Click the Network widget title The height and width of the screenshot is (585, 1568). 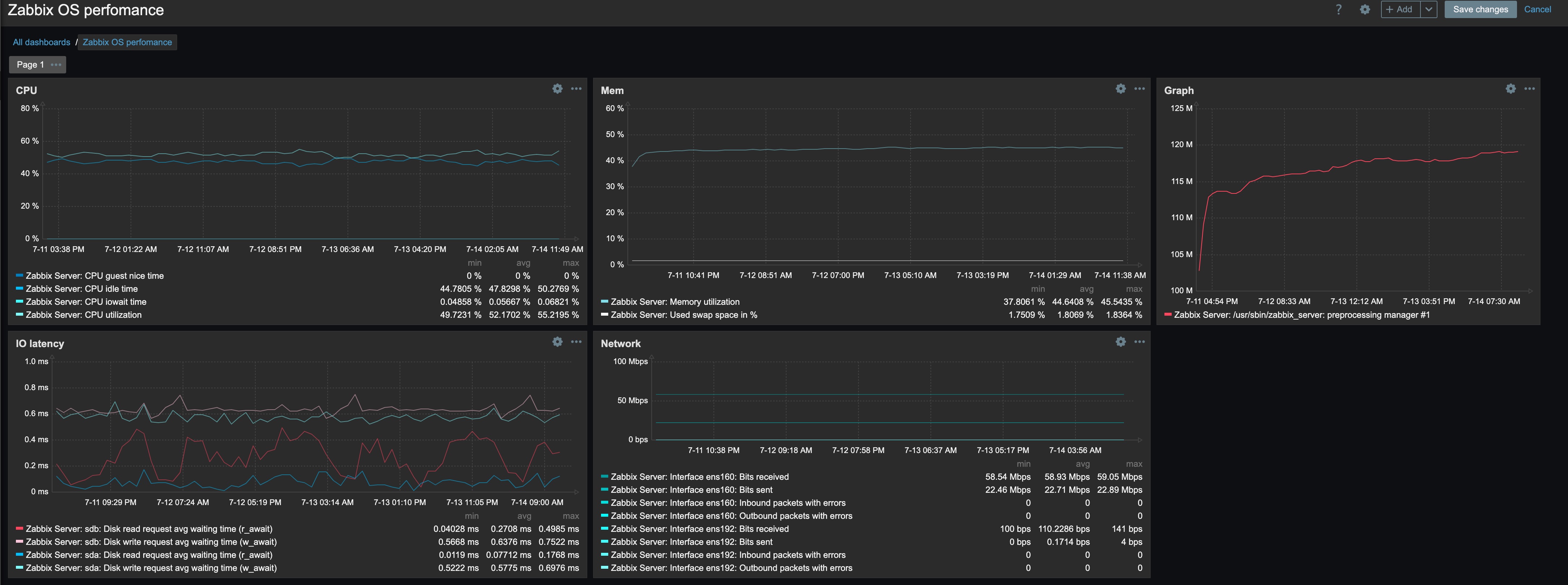620,343
